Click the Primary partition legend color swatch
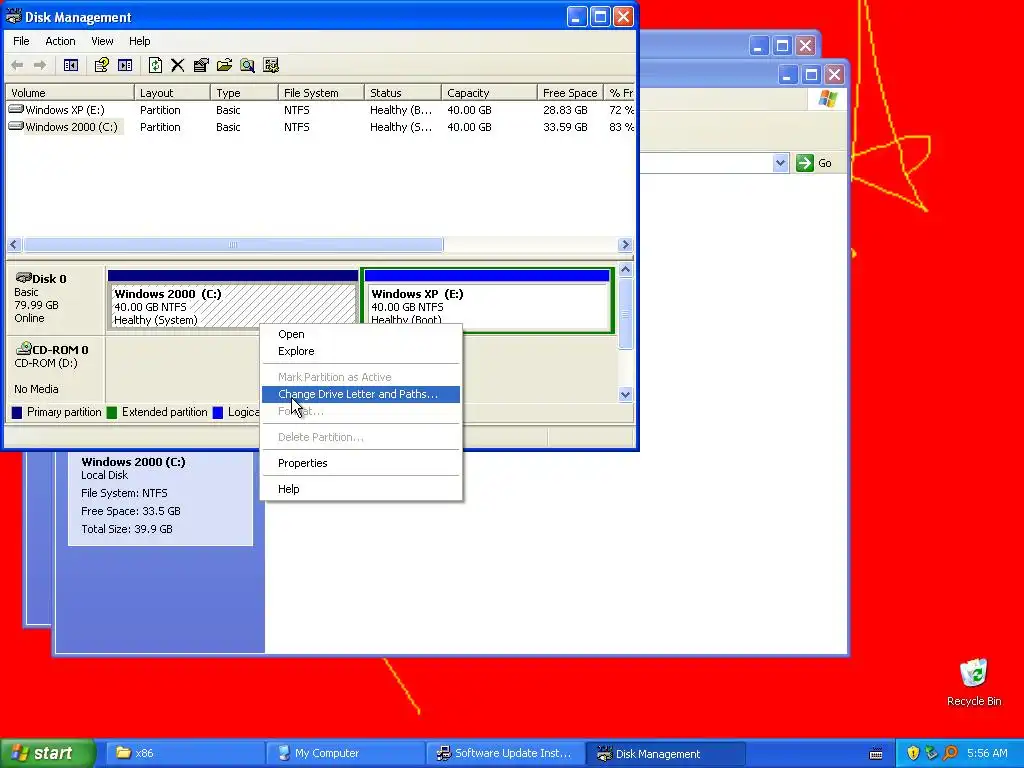Screen dimensions: 1024x768 click(17, 413)
